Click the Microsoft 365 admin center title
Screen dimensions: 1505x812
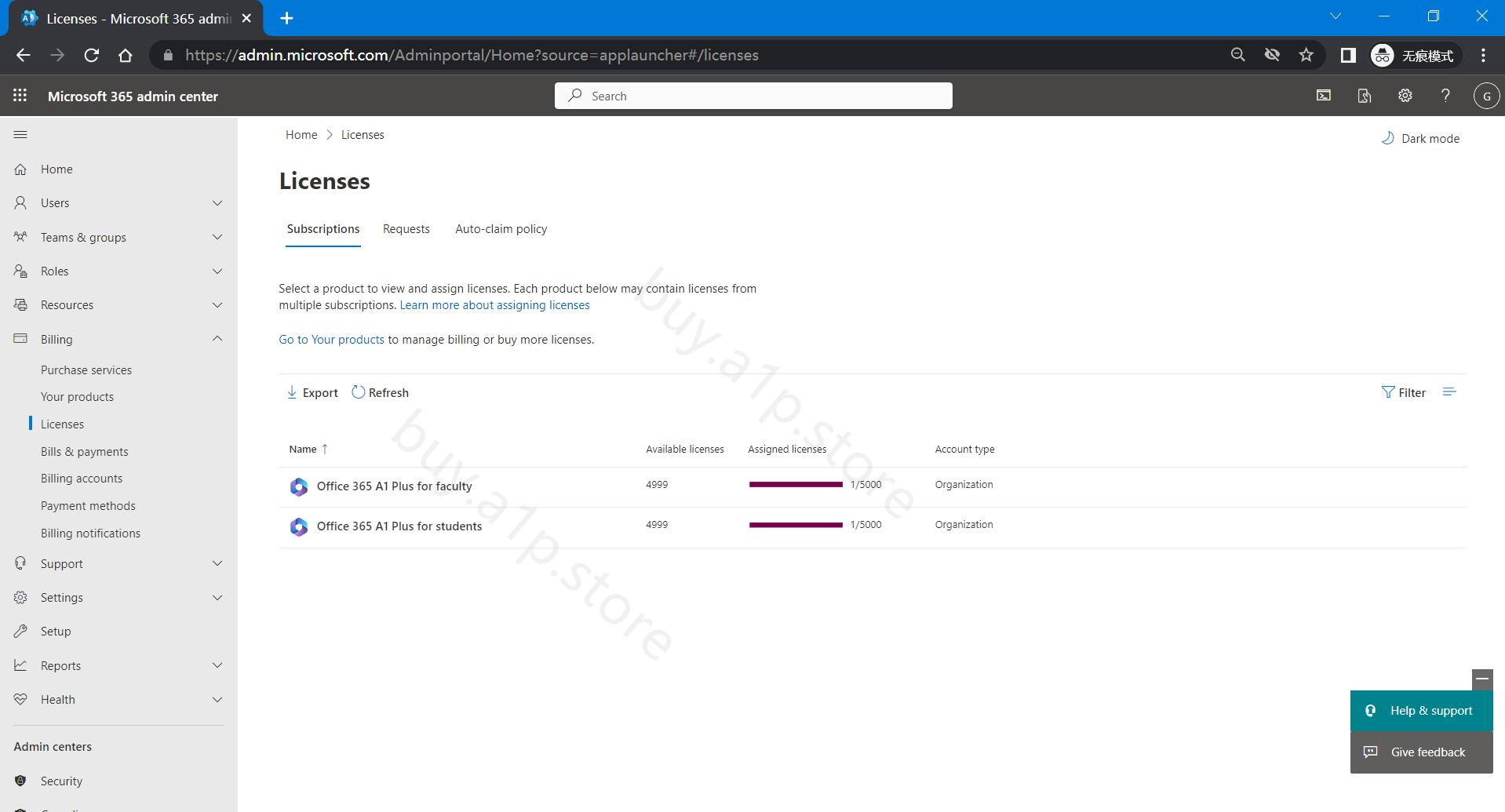tap(133, 96)
